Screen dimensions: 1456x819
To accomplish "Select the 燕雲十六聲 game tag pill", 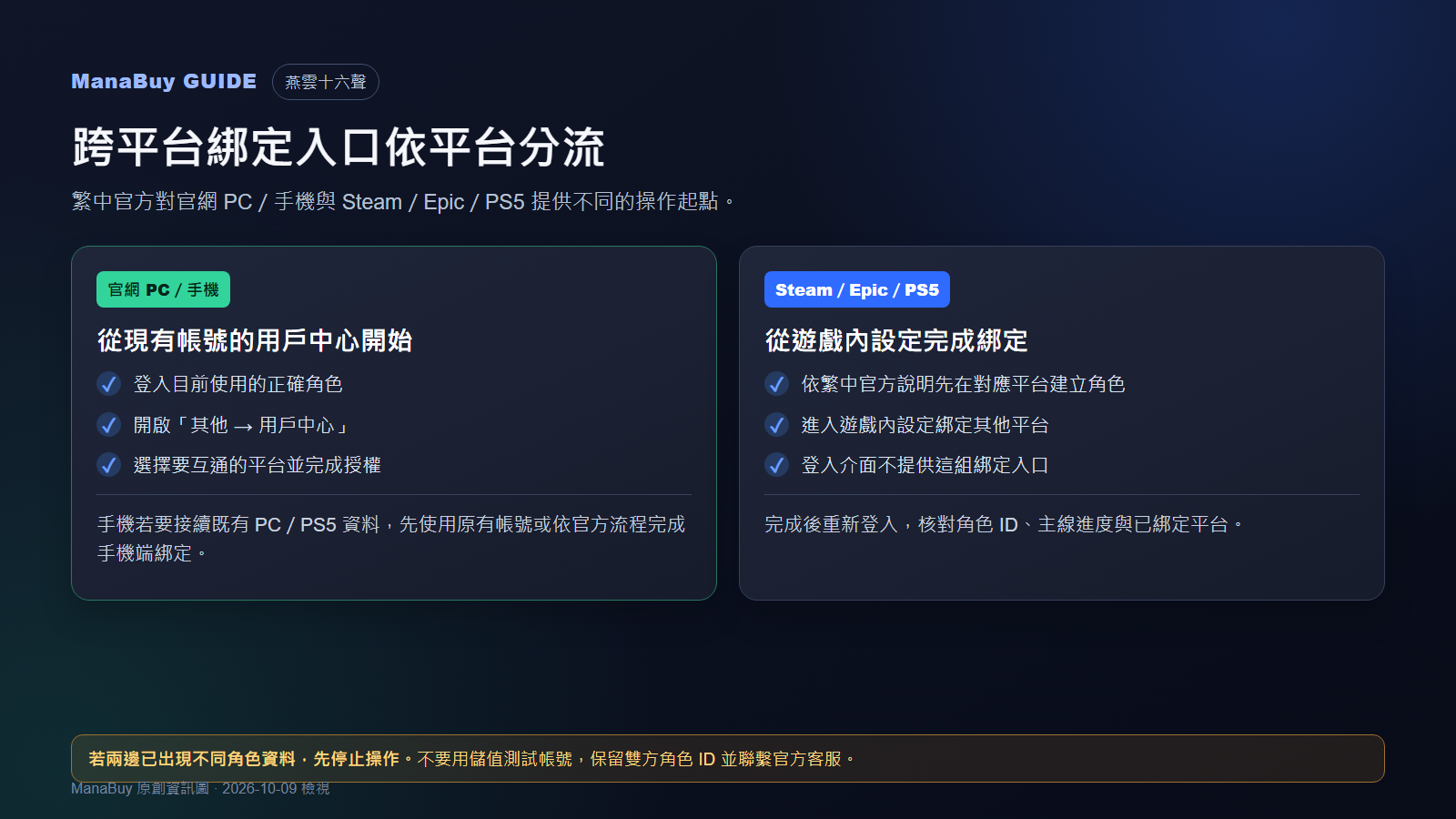I will click(x=326, y=82).
